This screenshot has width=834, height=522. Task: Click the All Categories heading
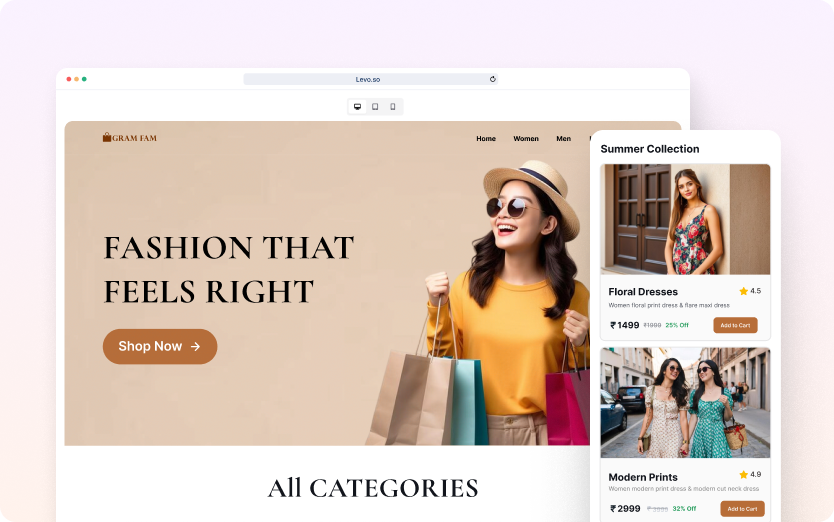pos(373,488)
